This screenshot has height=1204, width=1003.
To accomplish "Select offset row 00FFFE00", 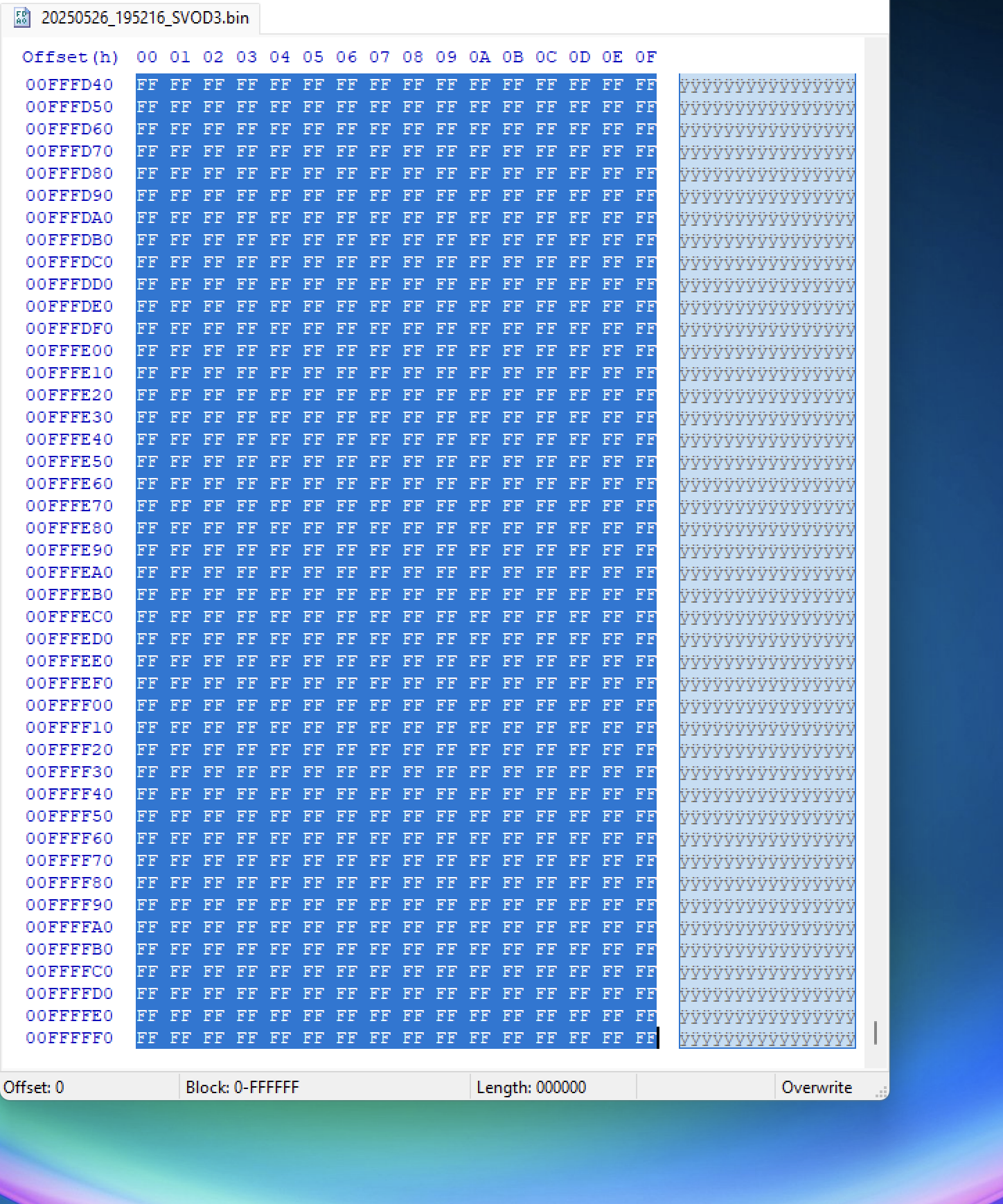I will coord(69,351).
